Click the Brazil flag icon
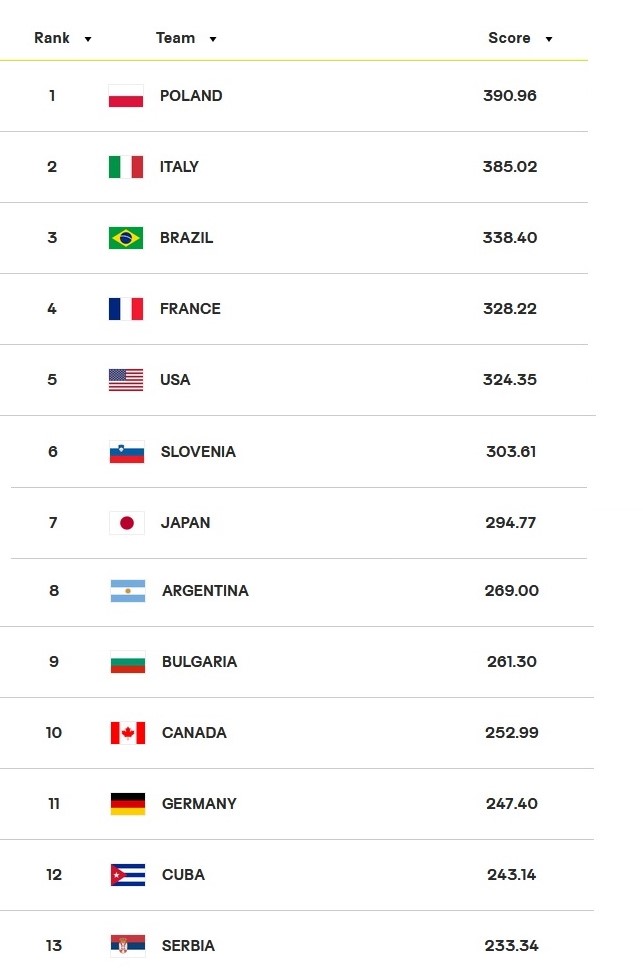The image size is (643, 978). [126, 238]
